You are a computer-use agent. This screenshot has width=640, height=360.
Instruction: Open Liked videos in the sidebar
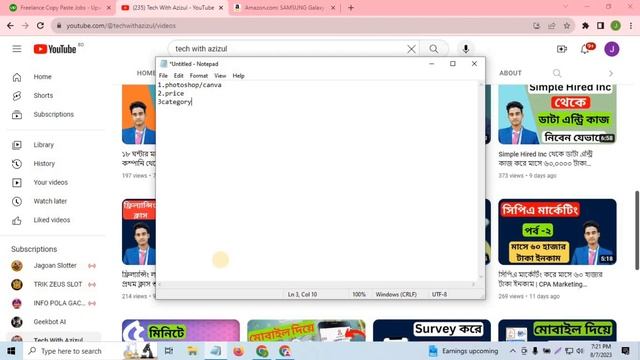pyautogui.click(x=53, y=220)
